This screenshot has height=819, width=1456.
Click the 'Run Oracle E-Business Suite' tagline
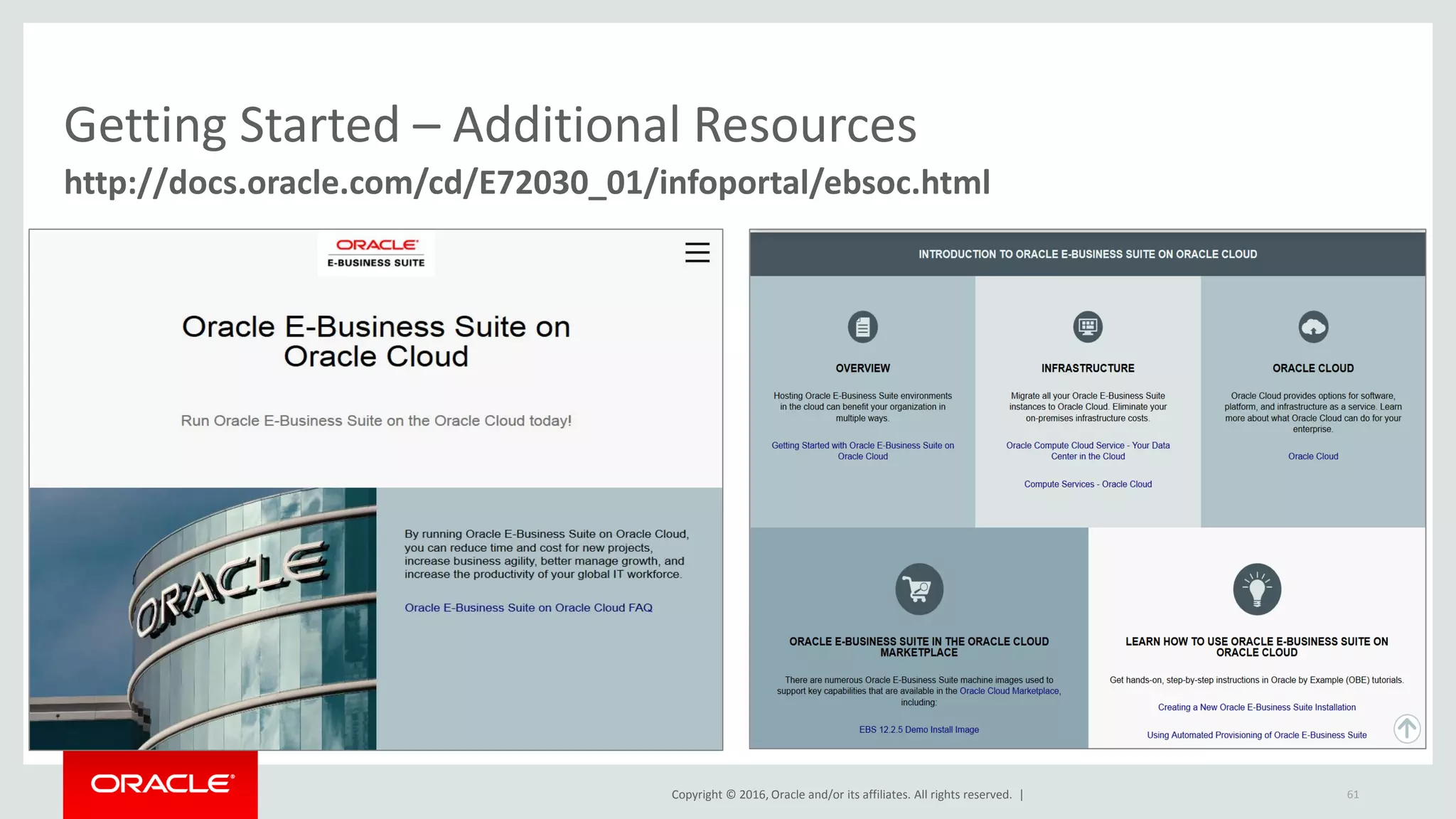point(376,421)
